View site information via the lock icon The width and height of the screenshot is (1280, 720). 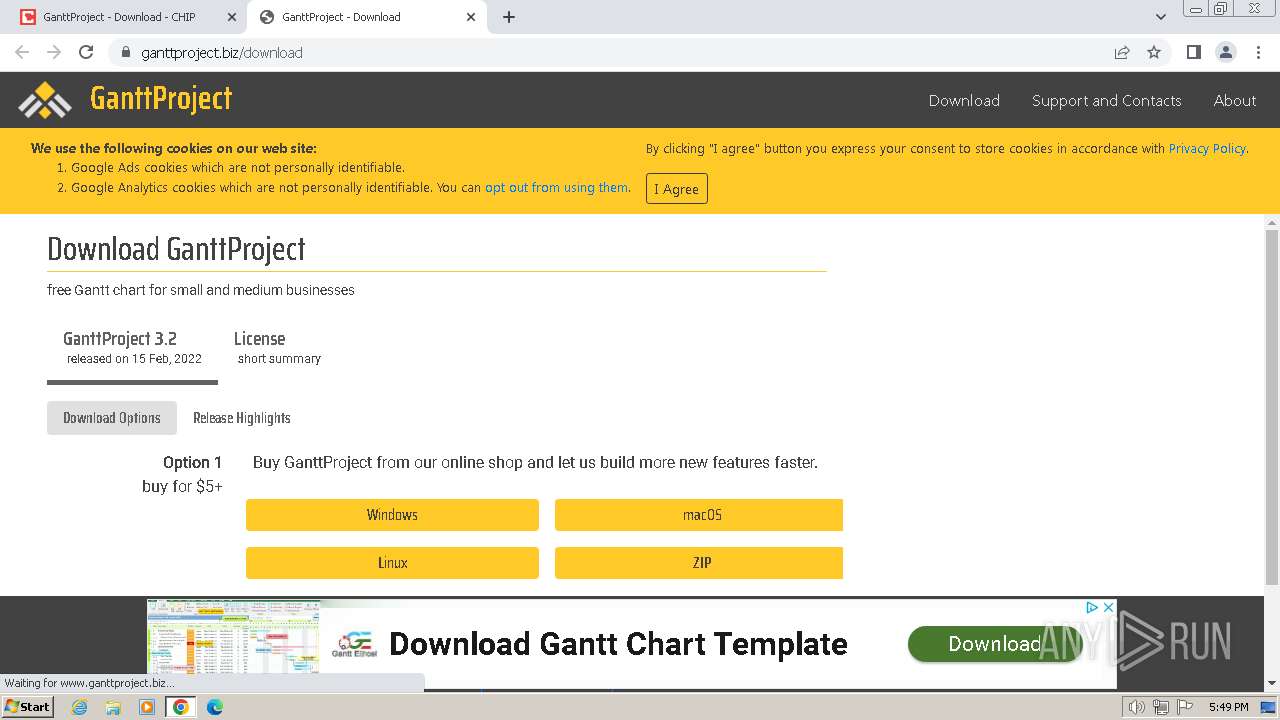point(126,52)
